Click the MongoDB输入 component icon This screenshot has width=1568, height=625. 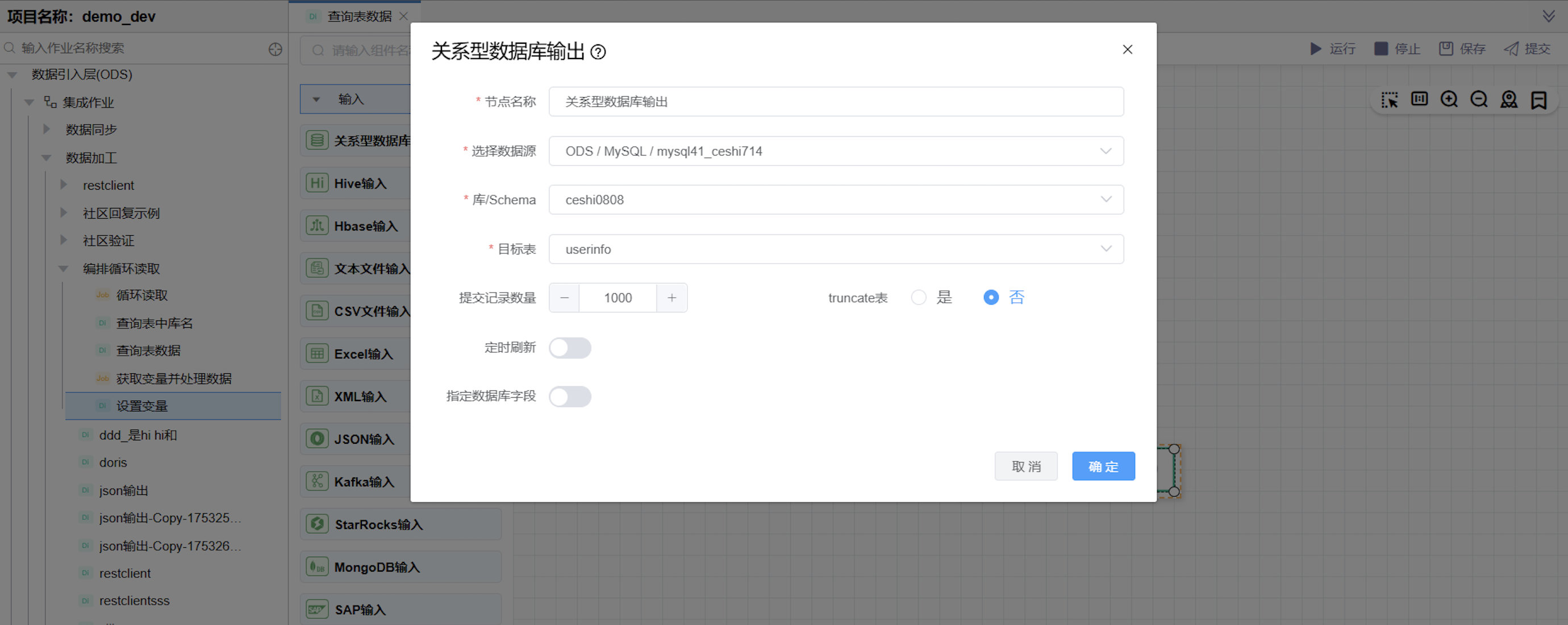[317, 566]
